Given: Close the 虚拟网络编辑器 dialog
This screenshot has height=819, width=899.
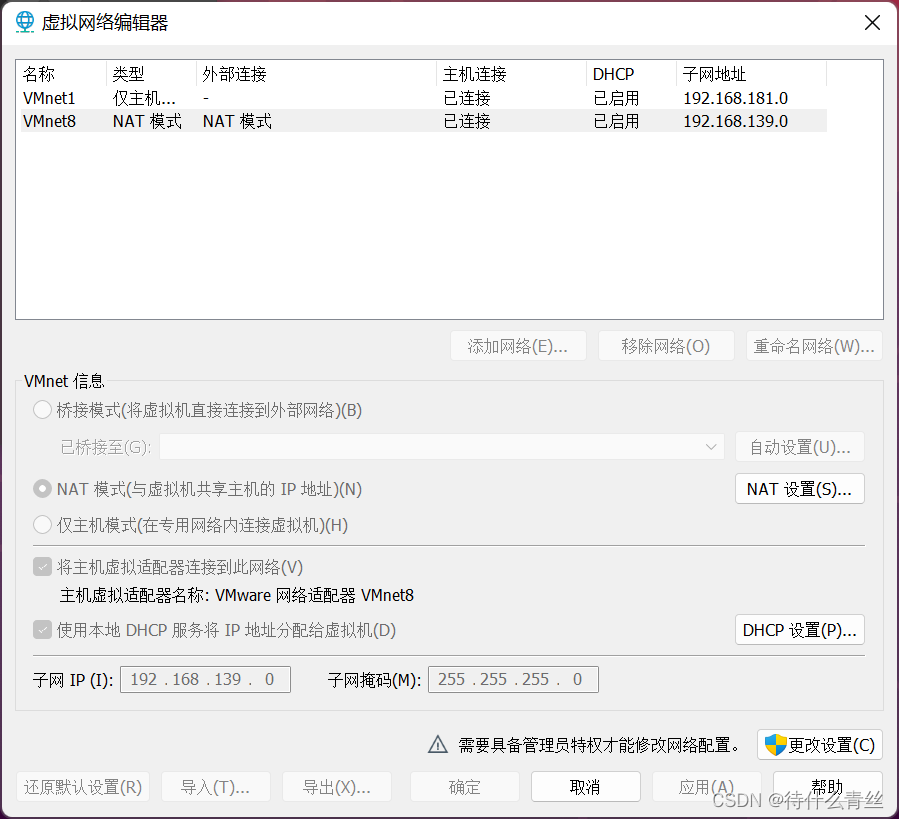Looking at the screenshot, I should [x=872, y=23].
